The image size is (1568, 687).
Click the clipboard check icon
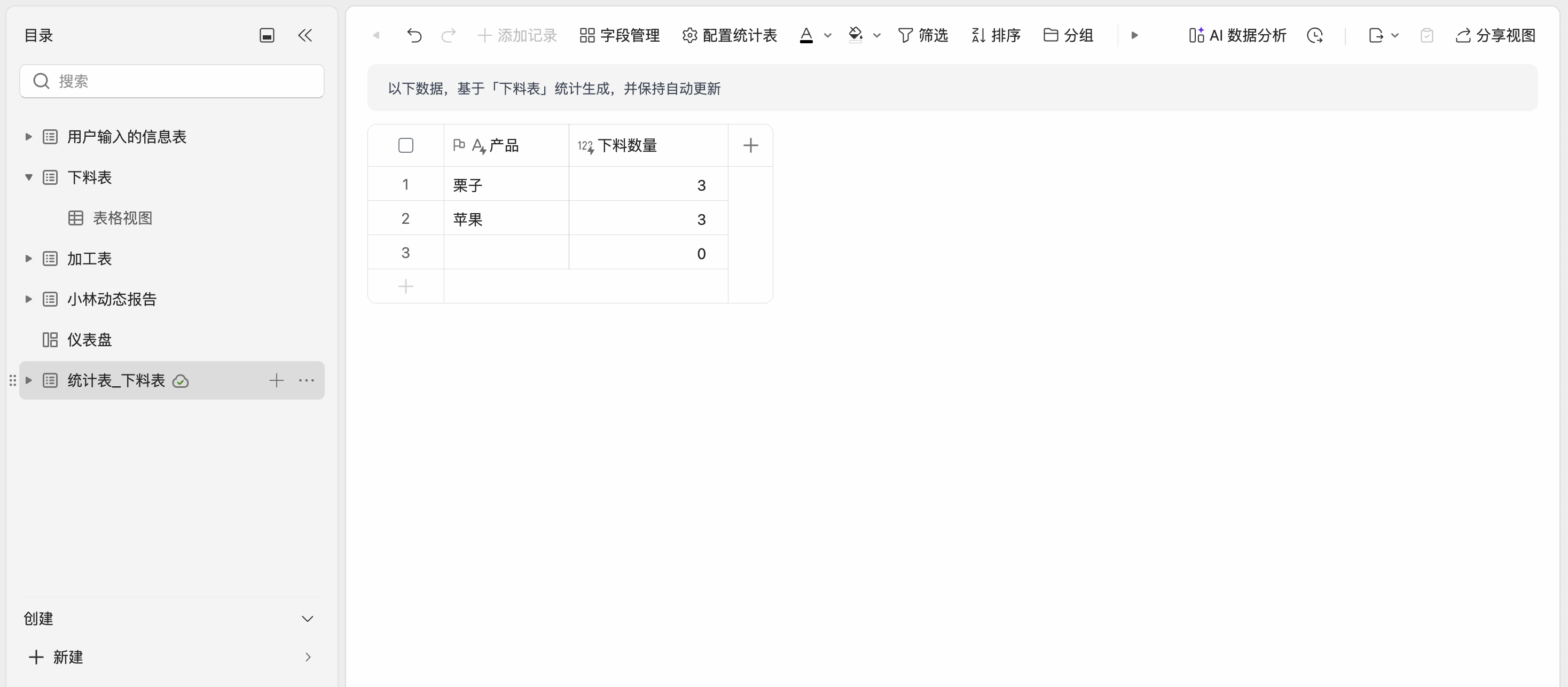pos(1427,35)
